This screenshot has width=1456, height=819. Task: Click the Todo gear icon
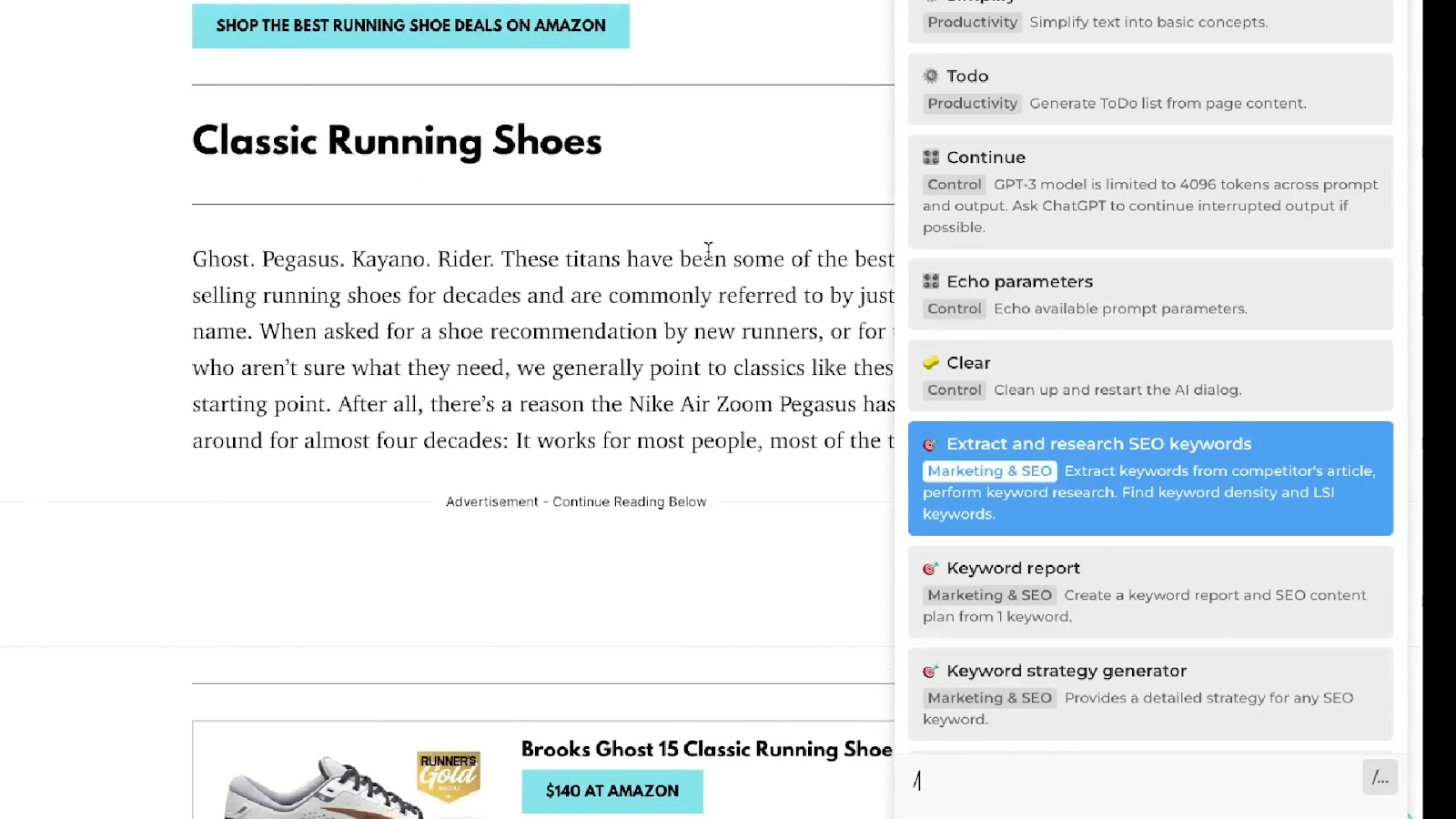tap(930, 76)
